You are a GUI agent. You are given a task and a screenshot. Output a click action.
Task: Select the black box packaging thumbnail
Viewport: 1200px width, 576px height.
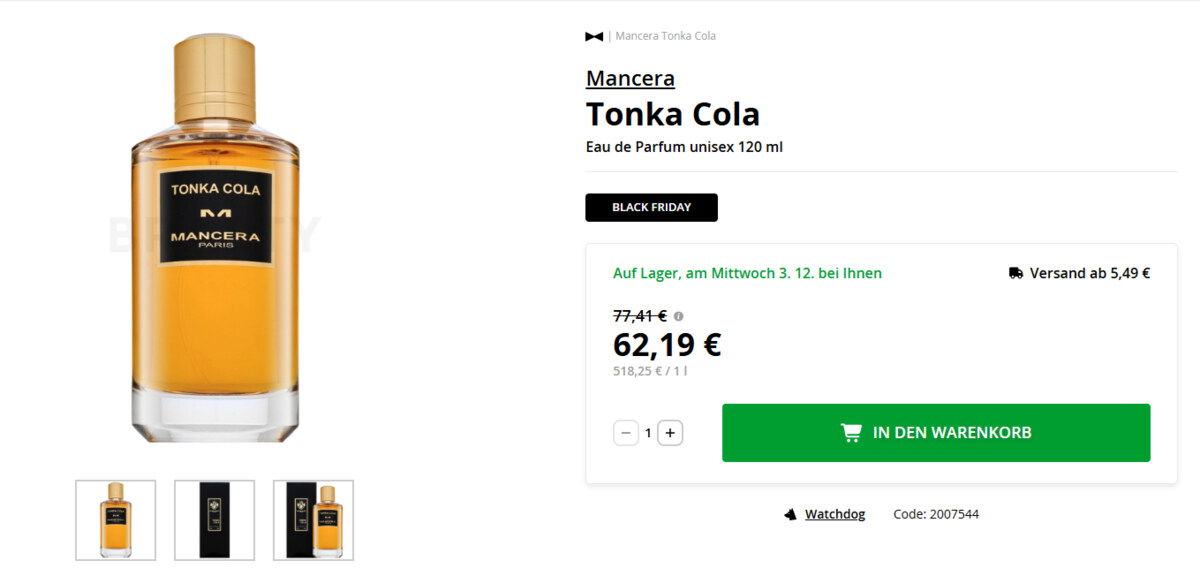215,520
